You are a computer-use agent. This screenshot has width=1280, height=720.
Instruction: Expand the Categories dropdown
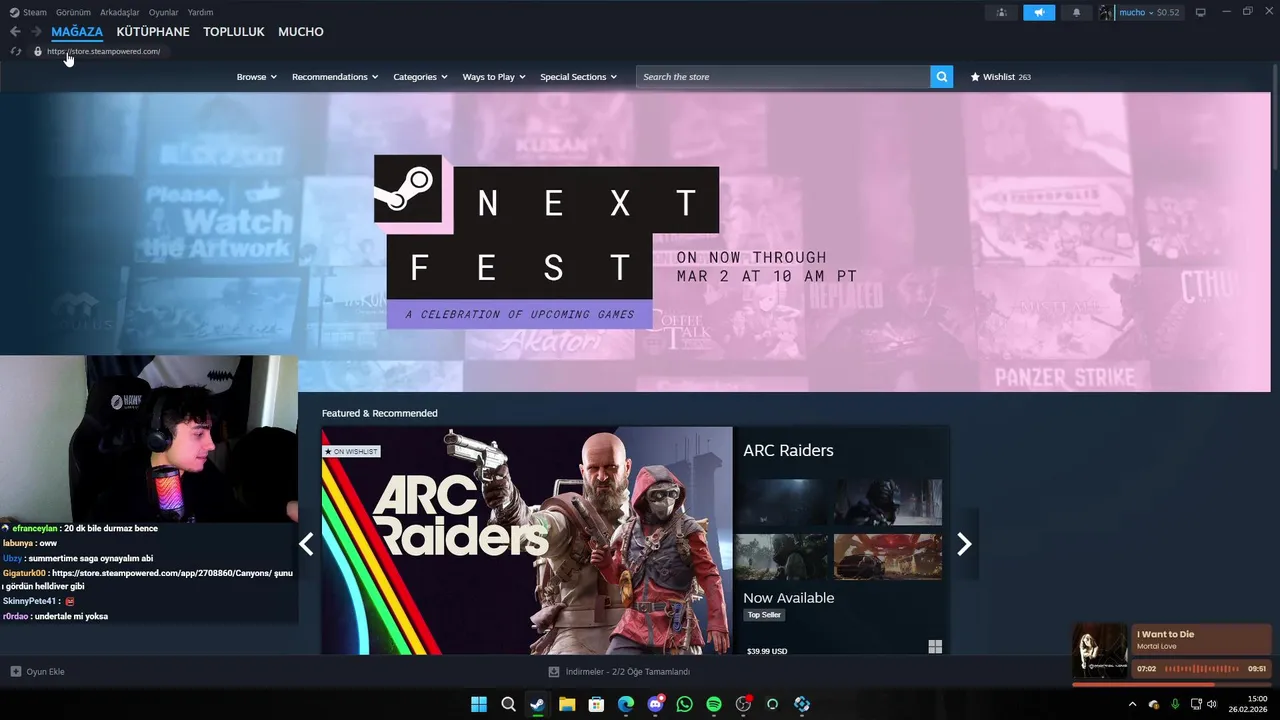(420, 77)
